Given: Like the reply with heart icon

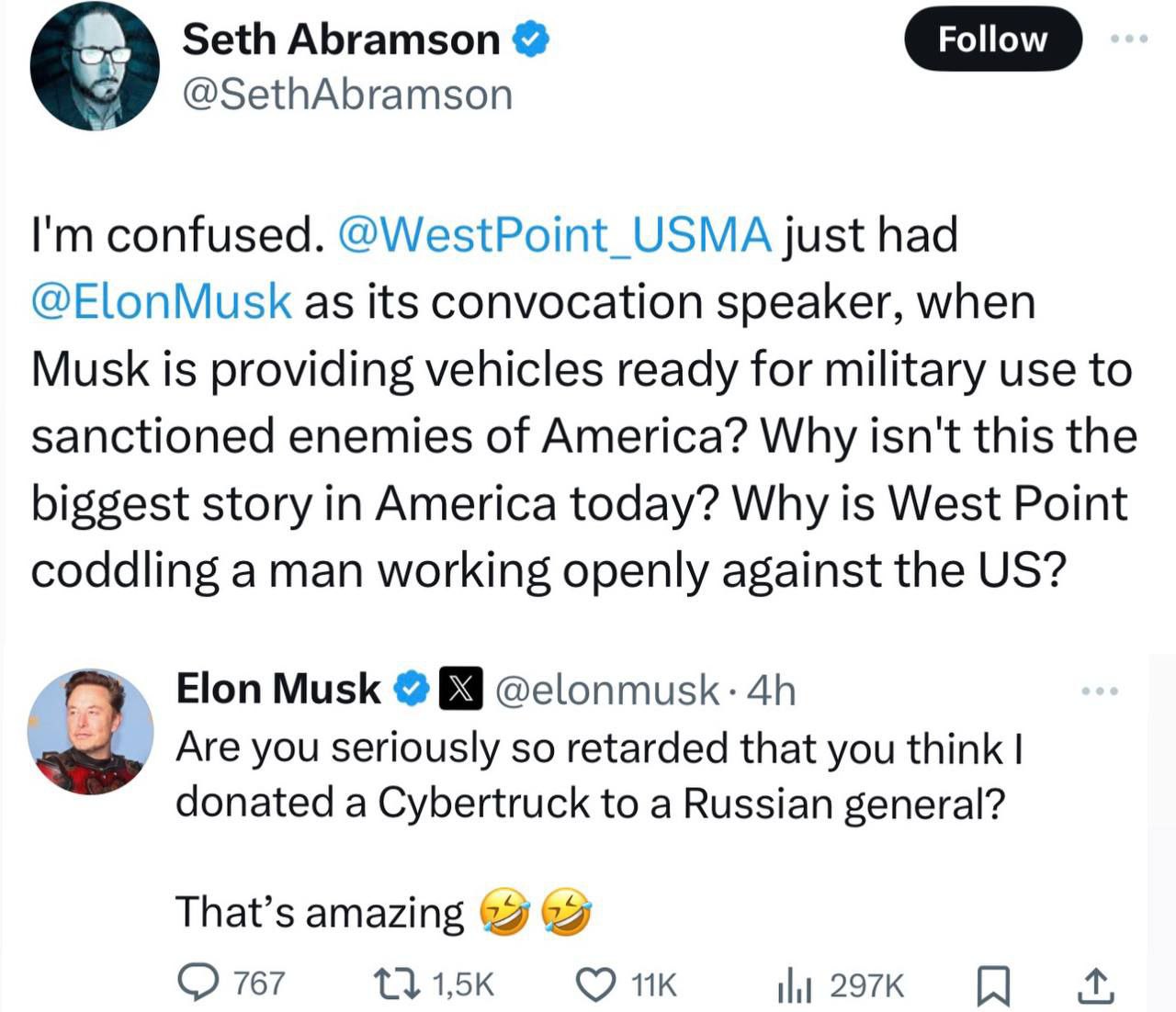Looking at the screenshot, I should coord(594,984).
